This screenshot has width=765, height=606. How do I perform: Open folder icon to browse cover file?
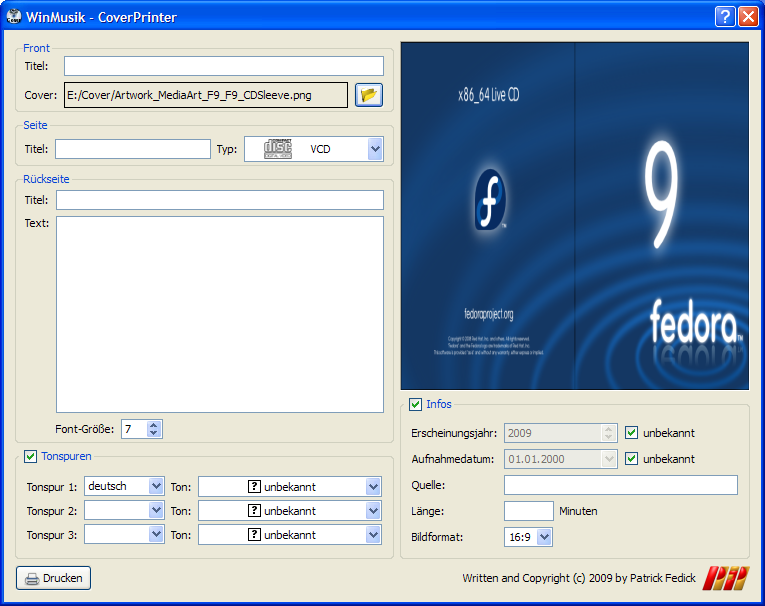(369, 95)
